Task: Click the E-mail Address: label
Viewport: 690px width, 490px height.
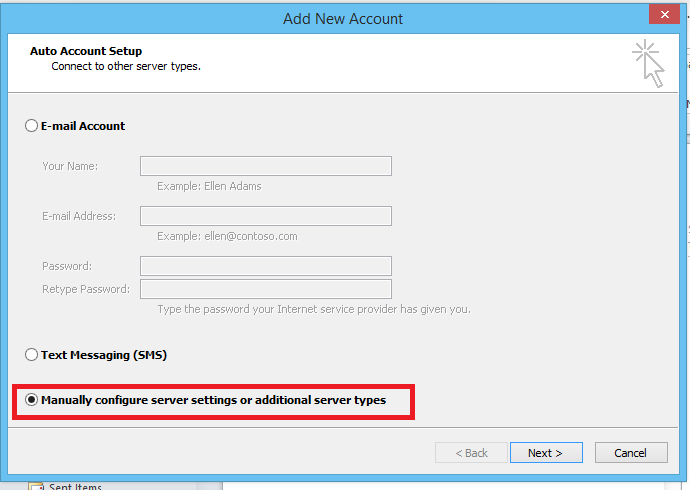Action: click(79, 216)
